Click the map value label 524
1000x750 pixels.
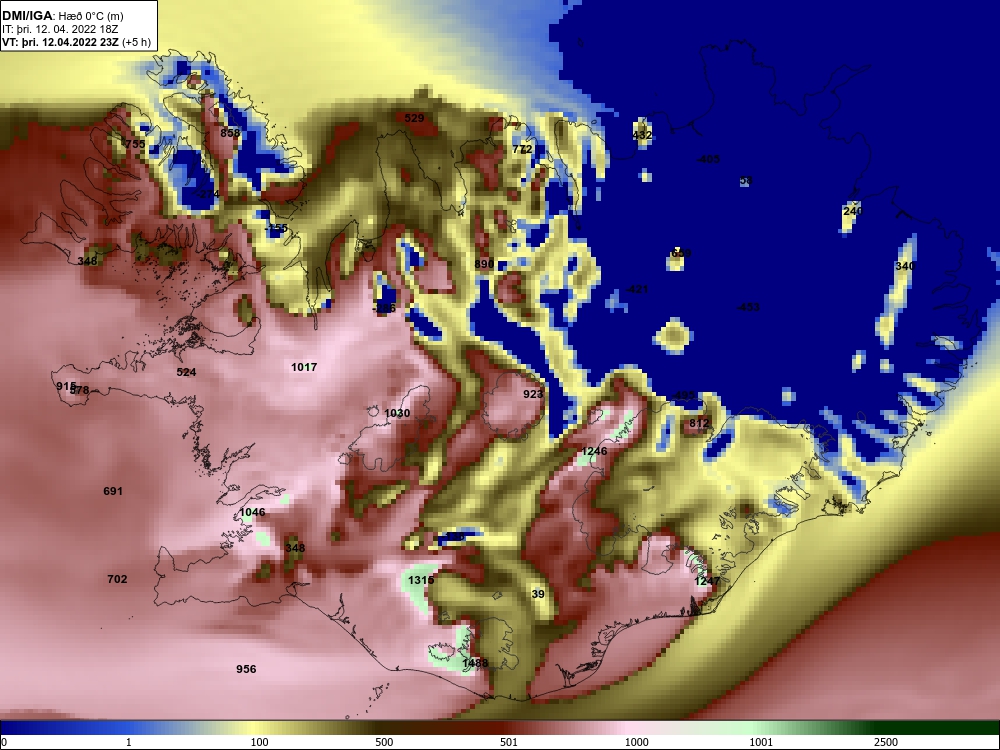pos(186,372)
